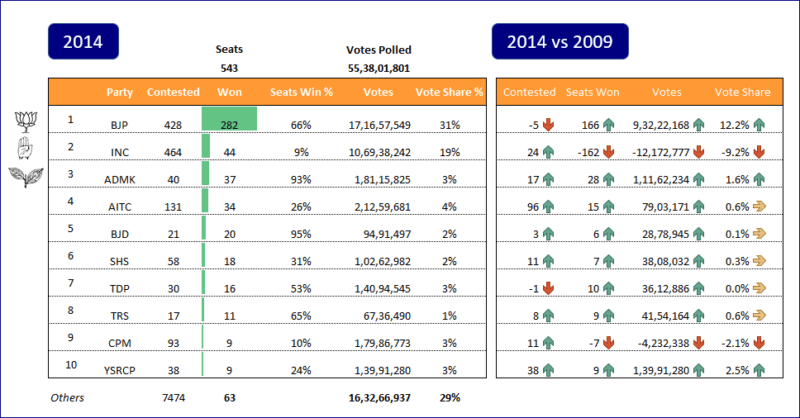Click the green up arrow beside seats won 166

pyautogui.click(x=609, y=125)
